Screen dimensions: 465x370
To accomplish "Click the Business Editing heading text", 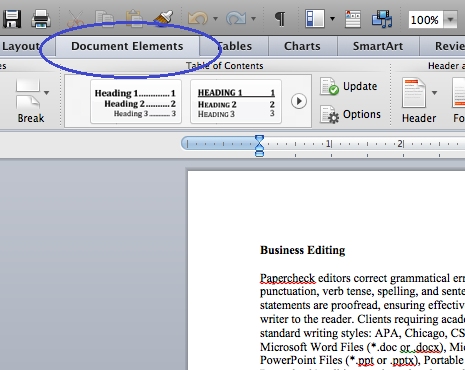I will coord(303,250).
